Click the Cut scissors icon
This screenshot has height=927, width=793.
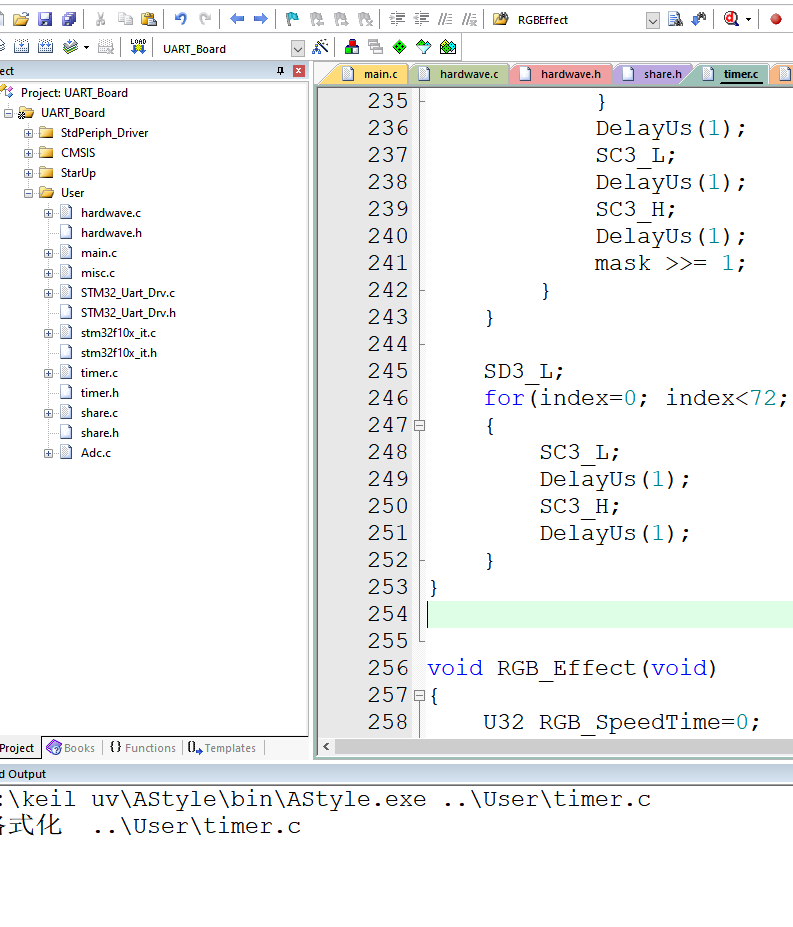point(101,20)
